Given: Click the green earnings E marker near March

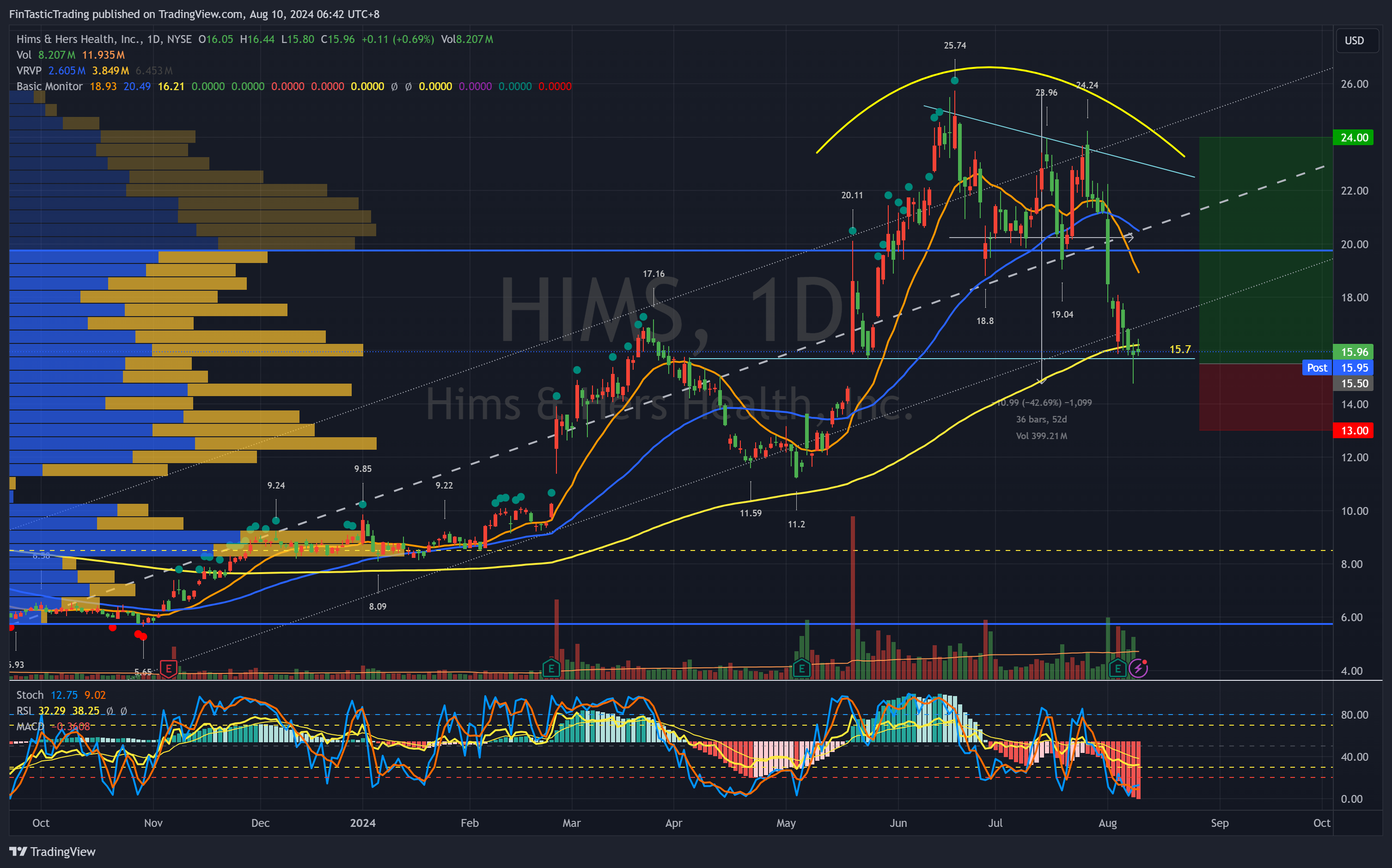Looking at the screenshot, I should (x=551, y=668).
